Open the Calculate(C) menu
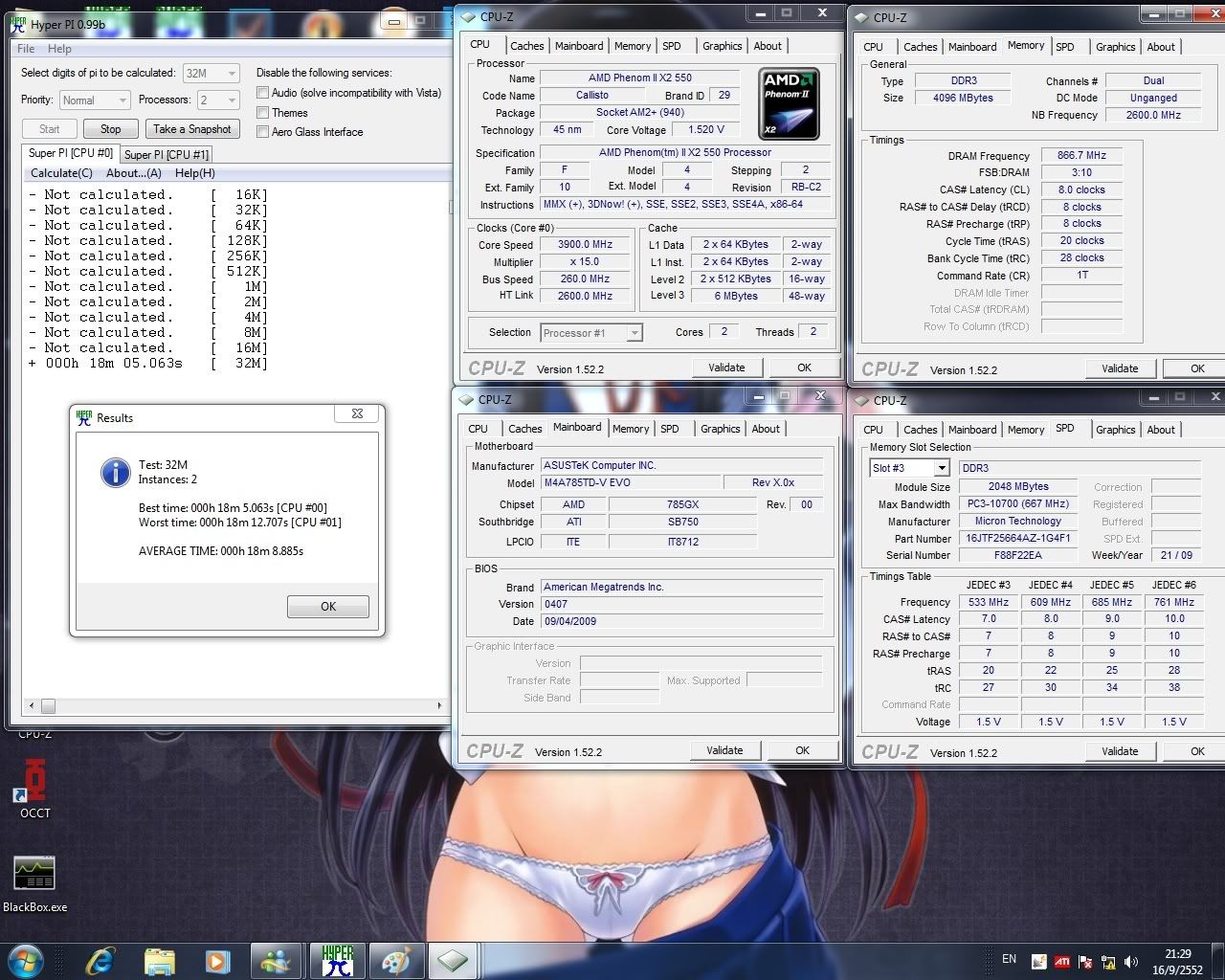The width and height of the screenshot is (1225, 980). click(61, 173)
